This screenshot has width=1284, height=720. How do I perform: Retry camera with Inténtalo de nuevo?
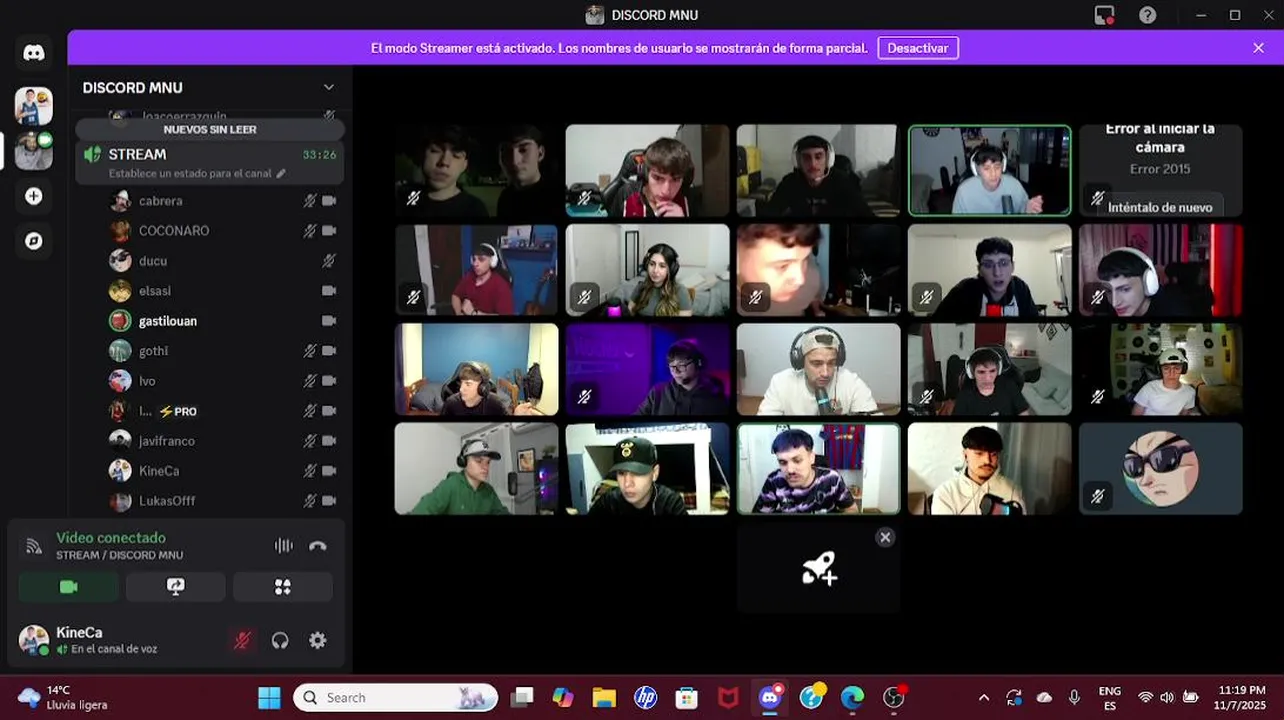(x=1160, y=207)
